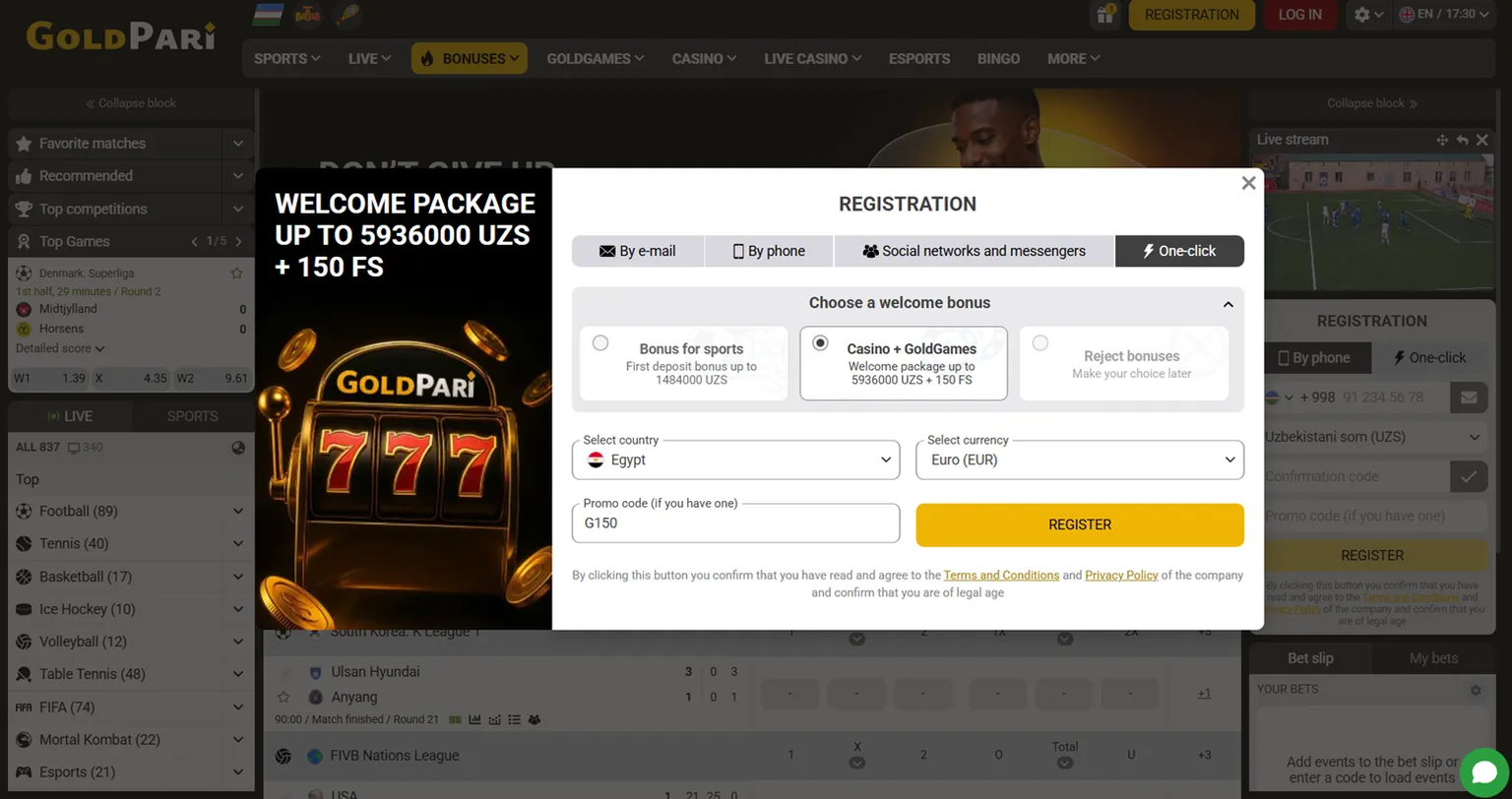Click the Uzbekistan flag icon in header
This screenshot has height=799, width=1512.
click(x=268, y=15)
